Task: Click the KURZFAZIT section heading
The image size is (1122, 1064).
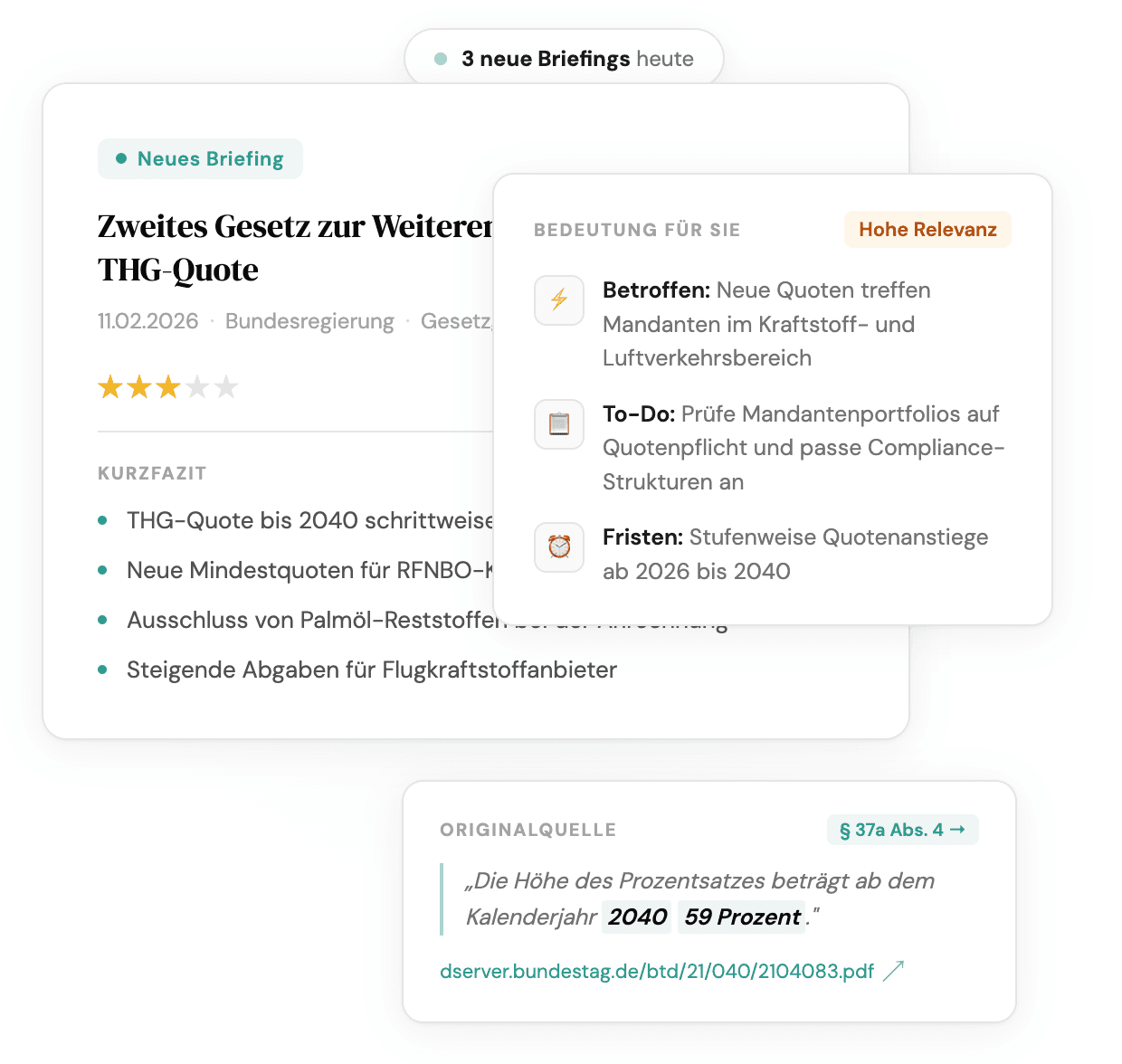Action: point(151,473)
